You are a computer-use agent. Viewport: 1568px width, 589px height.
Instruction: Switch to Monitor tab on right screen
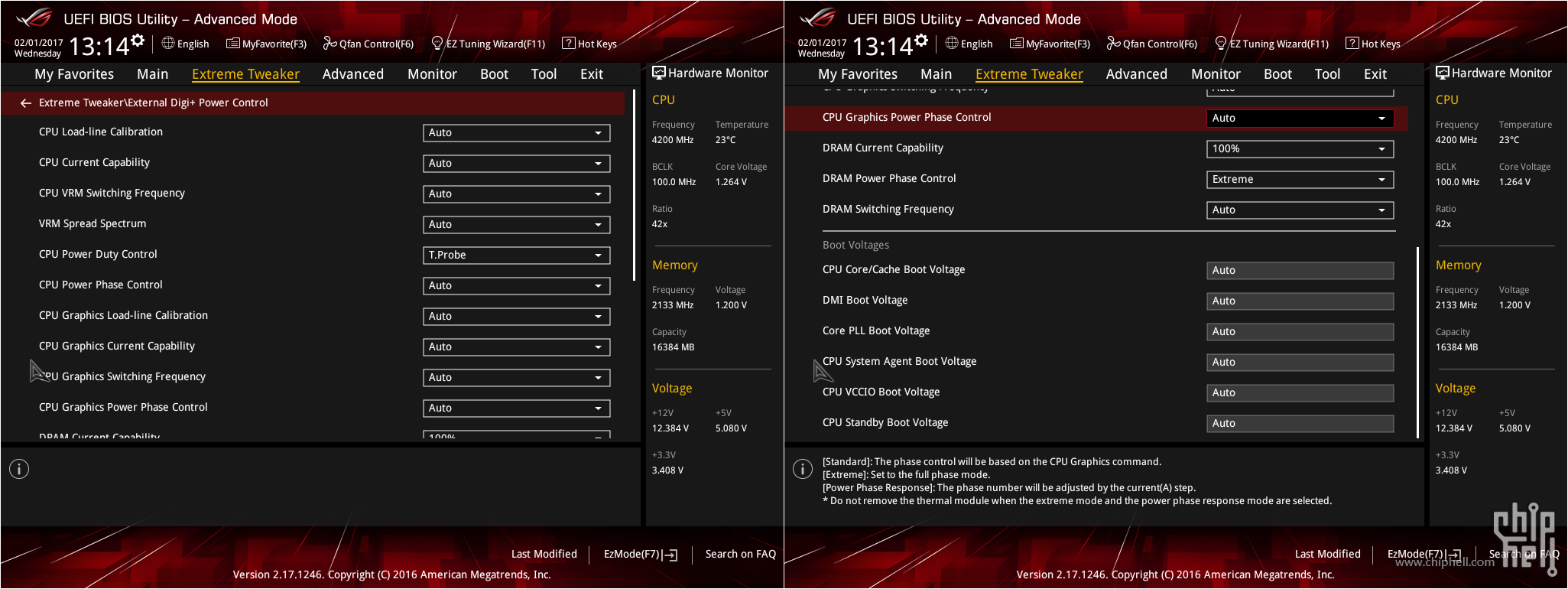(1216, 74)
